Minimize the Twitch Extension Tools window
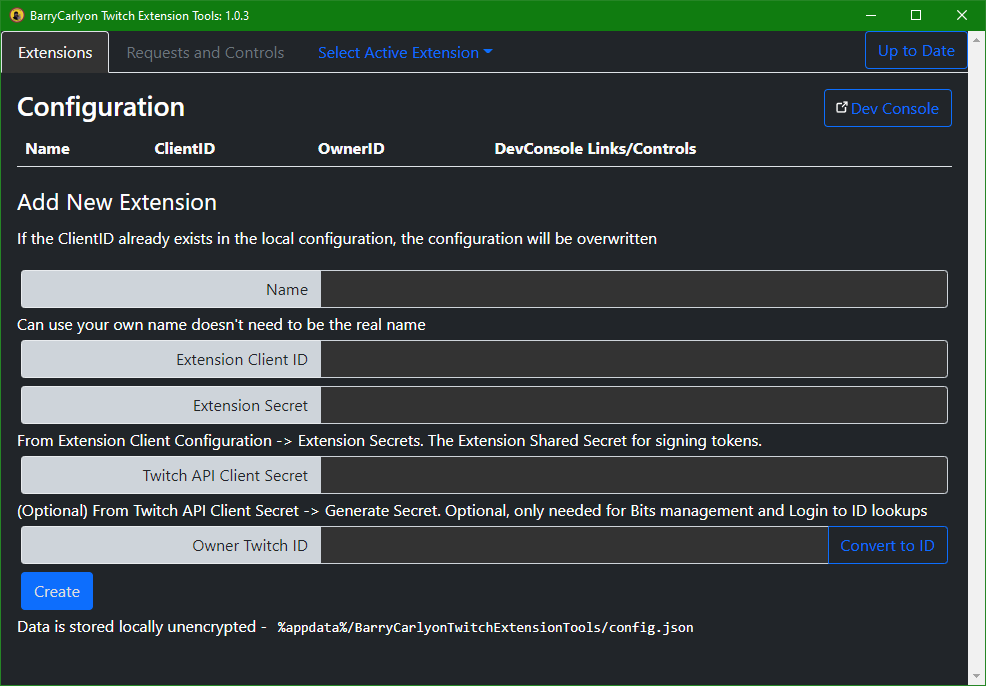986x686 pixels. 871,15
